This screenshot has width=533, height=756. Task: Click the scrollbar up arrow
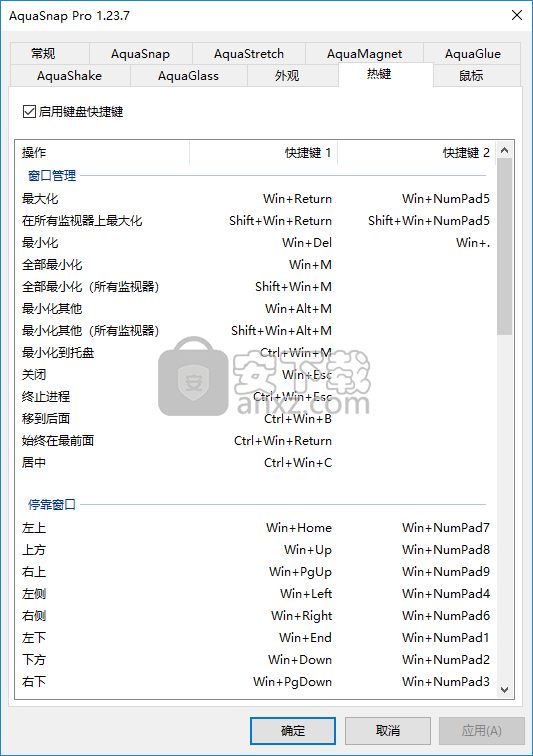pyautogui.click(x=505, y=150)
